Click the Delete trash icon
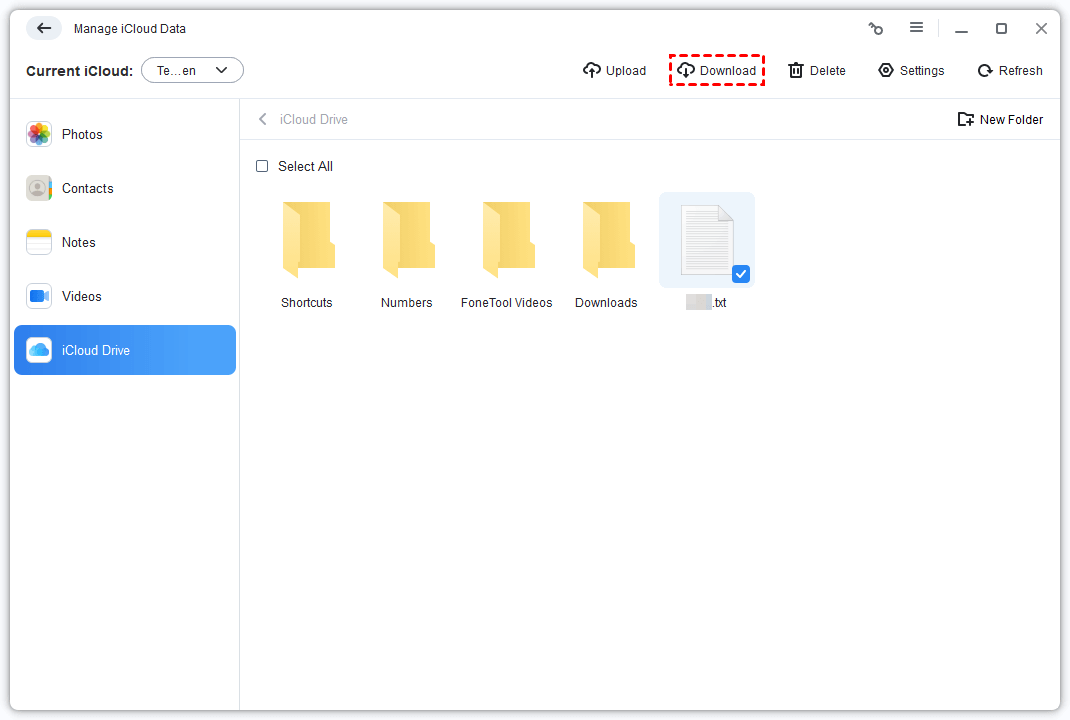The image size is (1070, 720). click(x=796, y=70)
